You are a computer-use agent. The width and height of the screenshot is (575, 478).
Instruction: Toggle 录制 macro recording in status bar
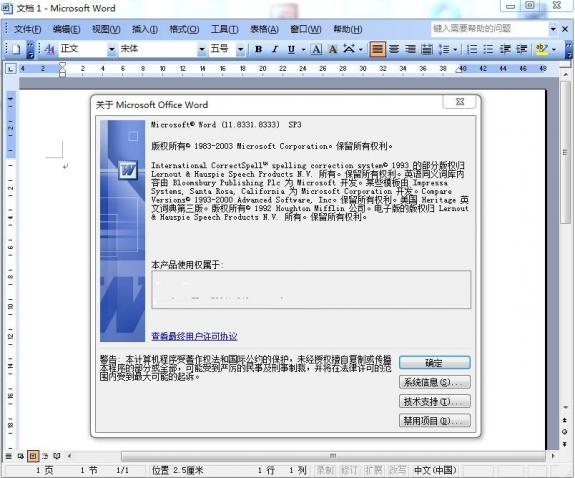click(x=325, y=470)
